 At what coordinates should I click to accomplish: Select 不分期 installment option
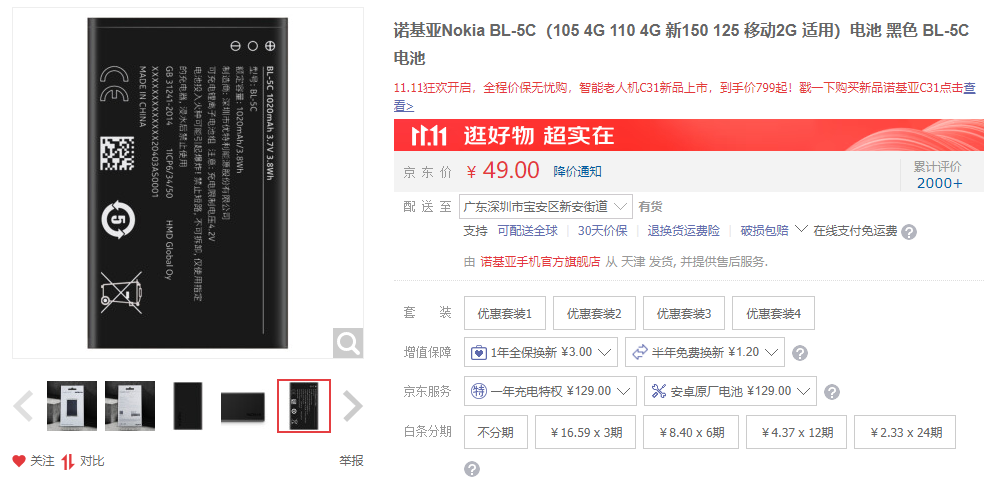[495, 432]
